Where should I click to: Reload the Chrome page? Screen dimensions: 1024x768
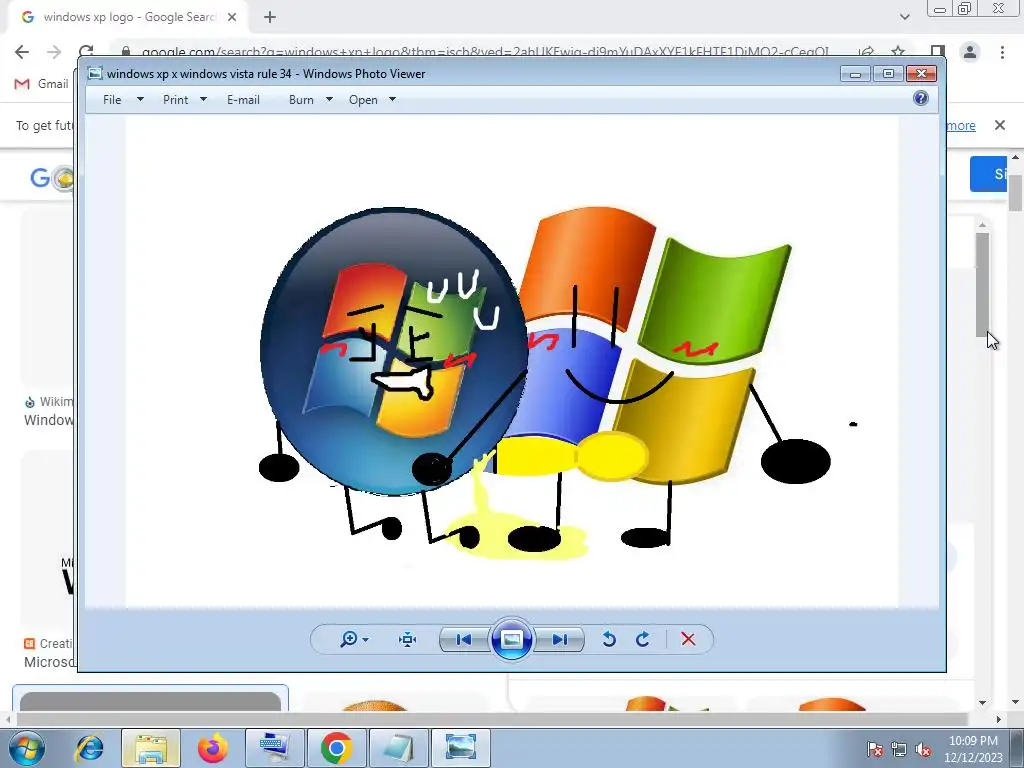pyautogui.click(x=86, y=51)
